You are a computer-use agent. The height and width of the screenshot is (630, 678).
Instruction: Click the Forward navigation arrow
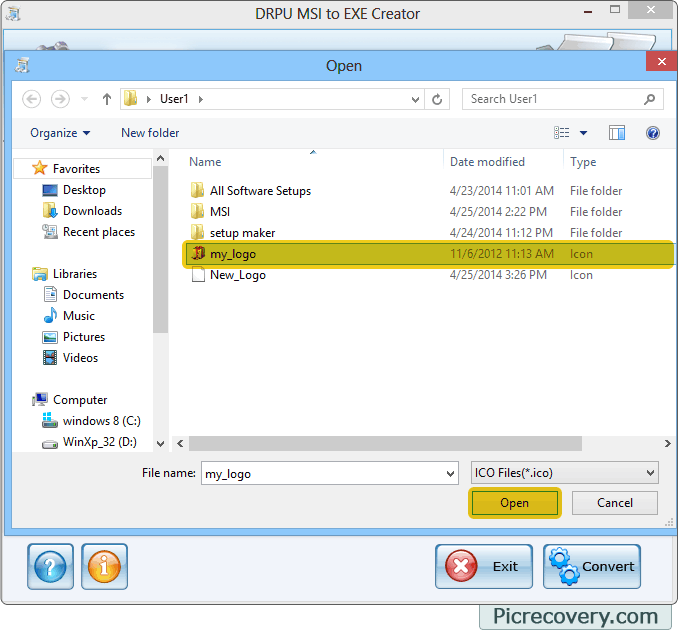[x=60, y=99]
